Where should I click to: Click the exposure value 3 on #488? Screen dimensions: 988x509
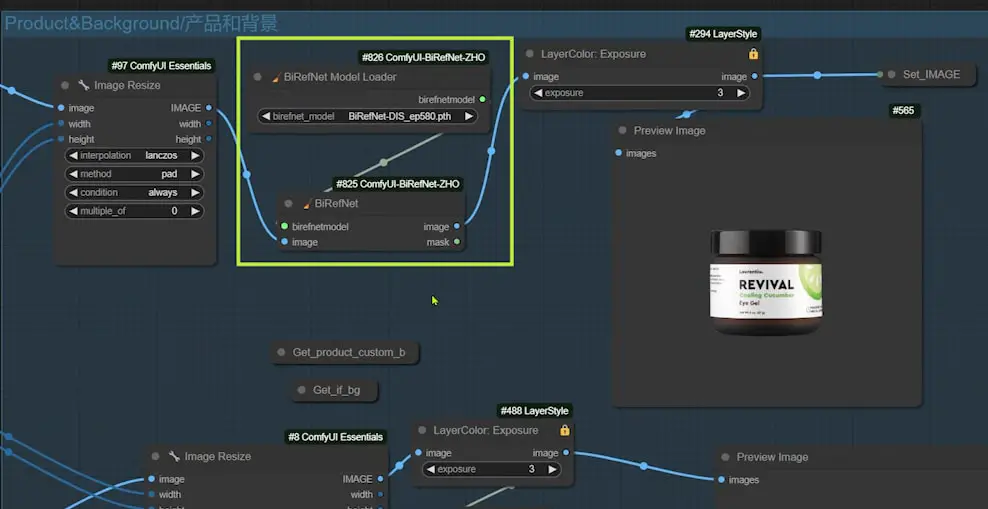coord(532,469)
